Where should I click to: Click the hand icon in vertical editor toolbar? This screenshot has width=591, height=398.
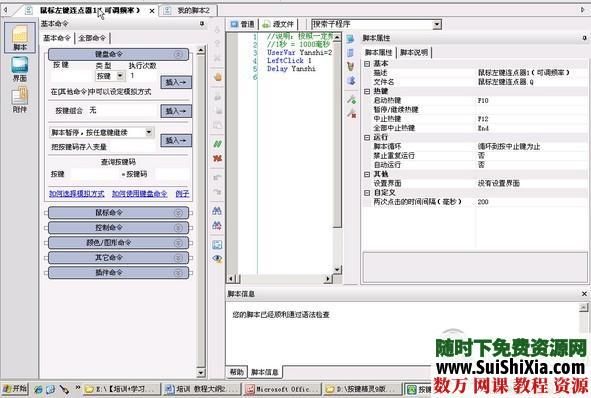click(217, 77)
